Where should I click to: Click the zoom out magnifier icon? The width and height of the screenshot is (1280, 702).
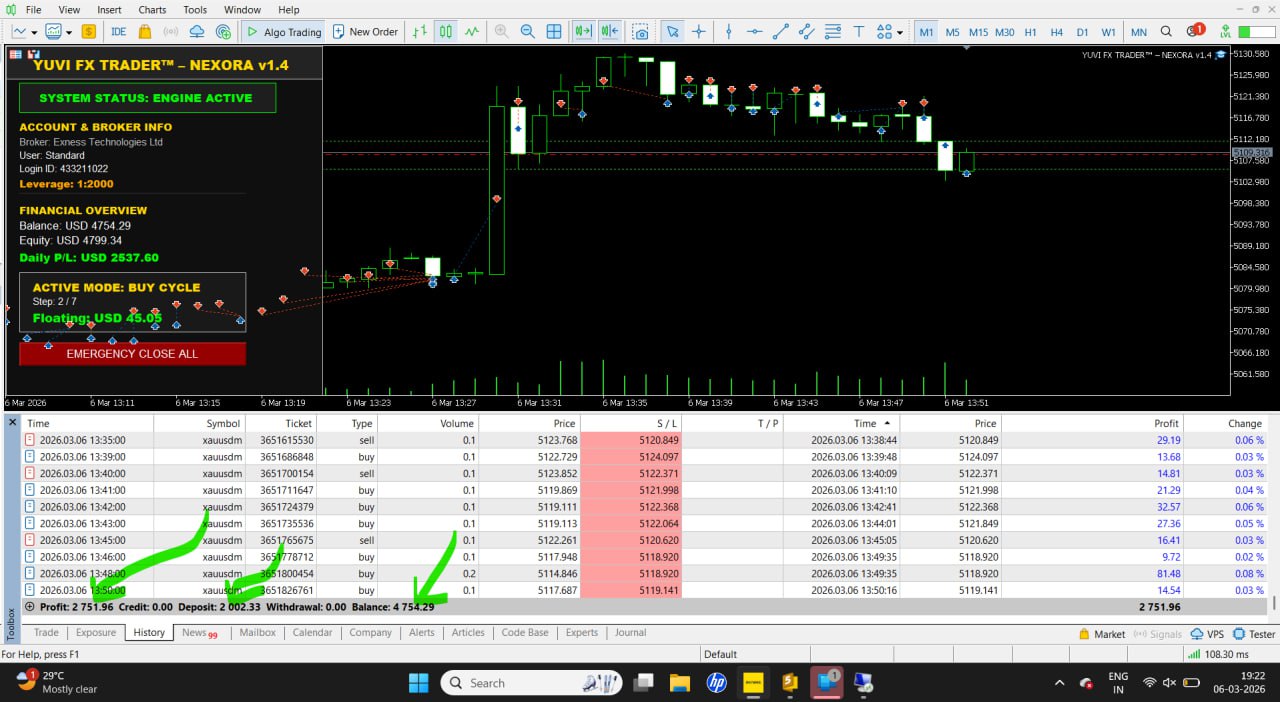pyautogui.click(x=527, y=32)
